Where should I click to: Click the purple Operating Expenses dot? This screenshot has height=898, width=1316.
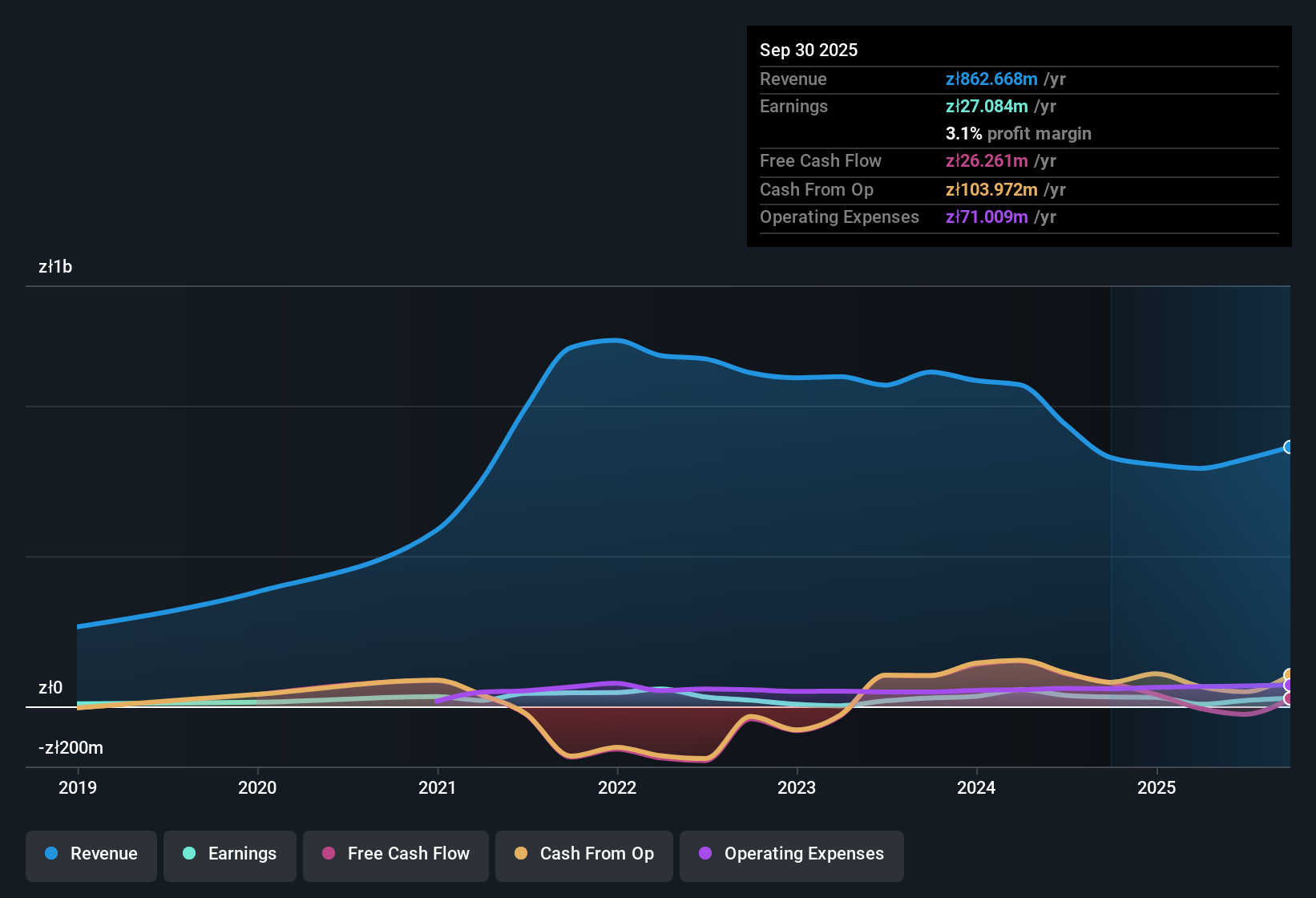[705, 854]
